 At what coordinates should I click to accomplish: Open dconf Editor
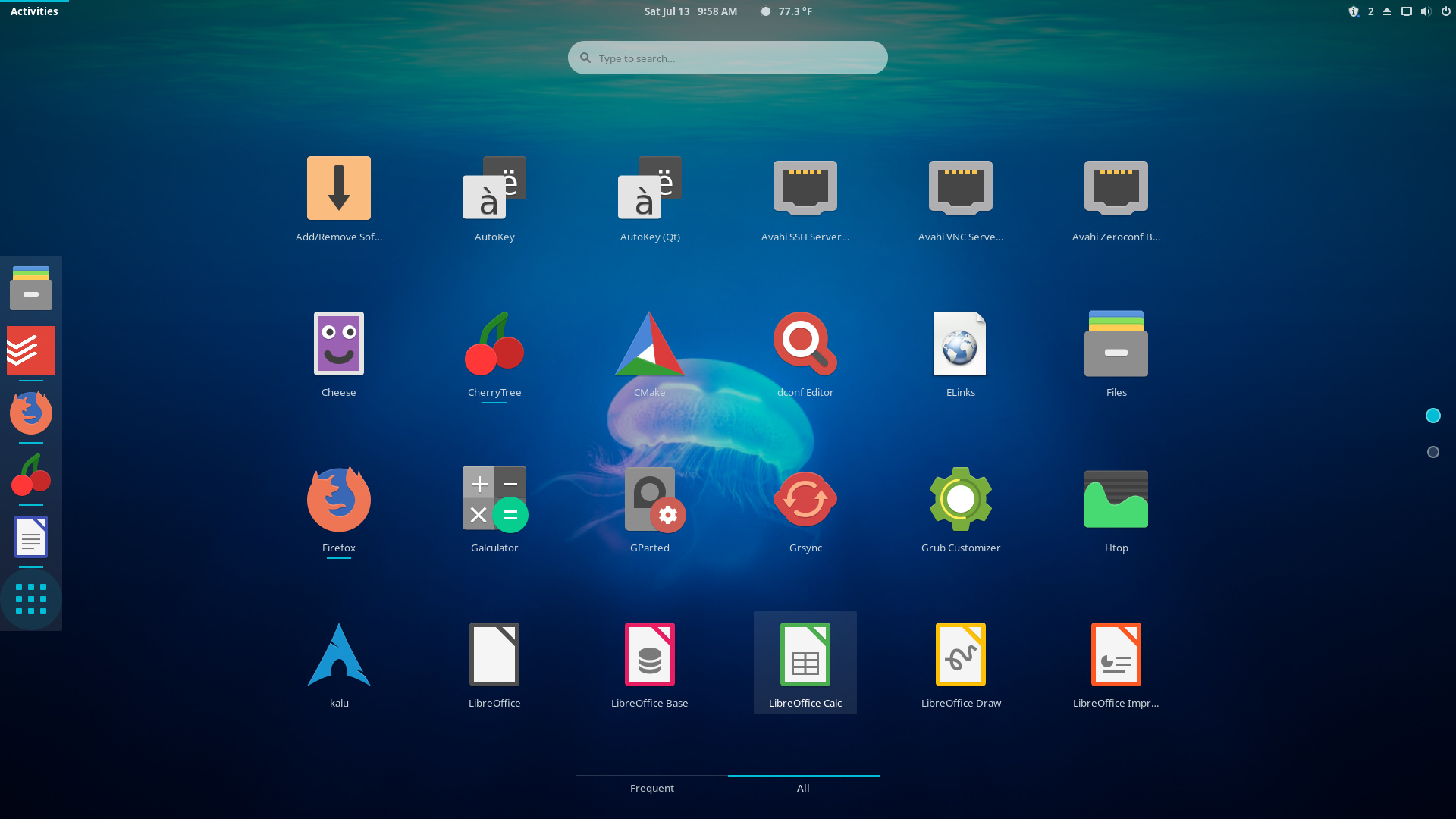click(x=805, y=354)
